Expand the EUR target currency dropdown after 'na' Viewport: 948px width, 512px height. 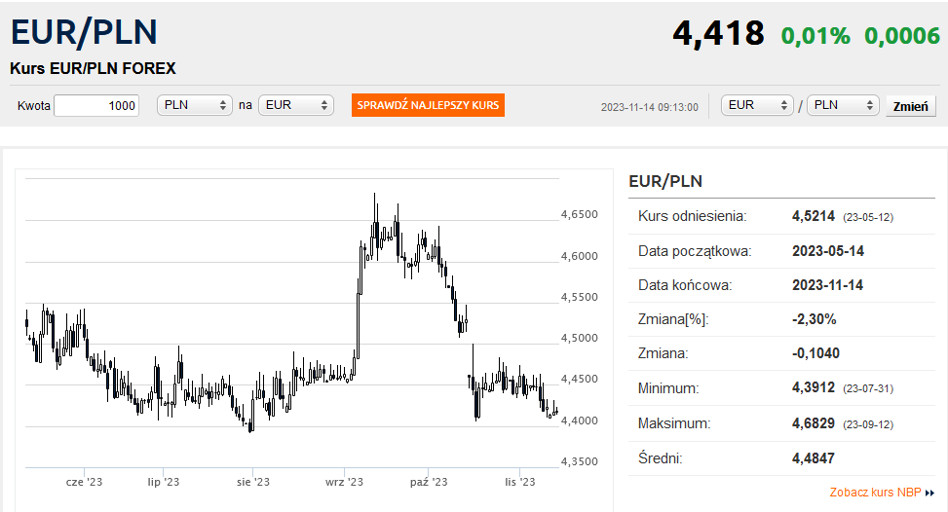point(295,105)
